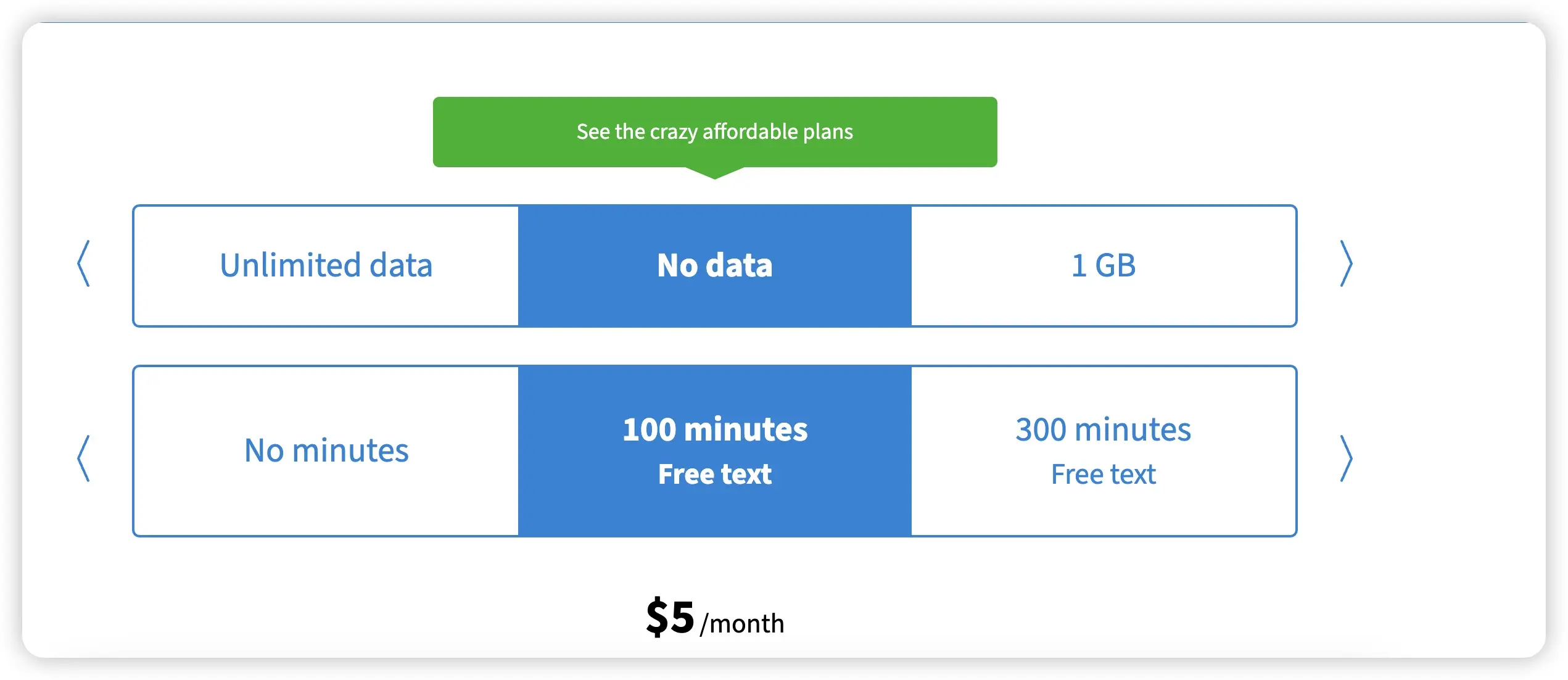
Task: Select the Unlimited data option
Action: point(326,265)
